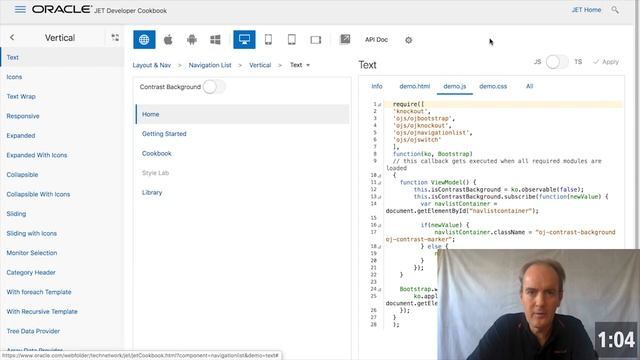Select Home in the navigation list demo
The height and width of the screenshot is (360, 640).
coord(242,114)
